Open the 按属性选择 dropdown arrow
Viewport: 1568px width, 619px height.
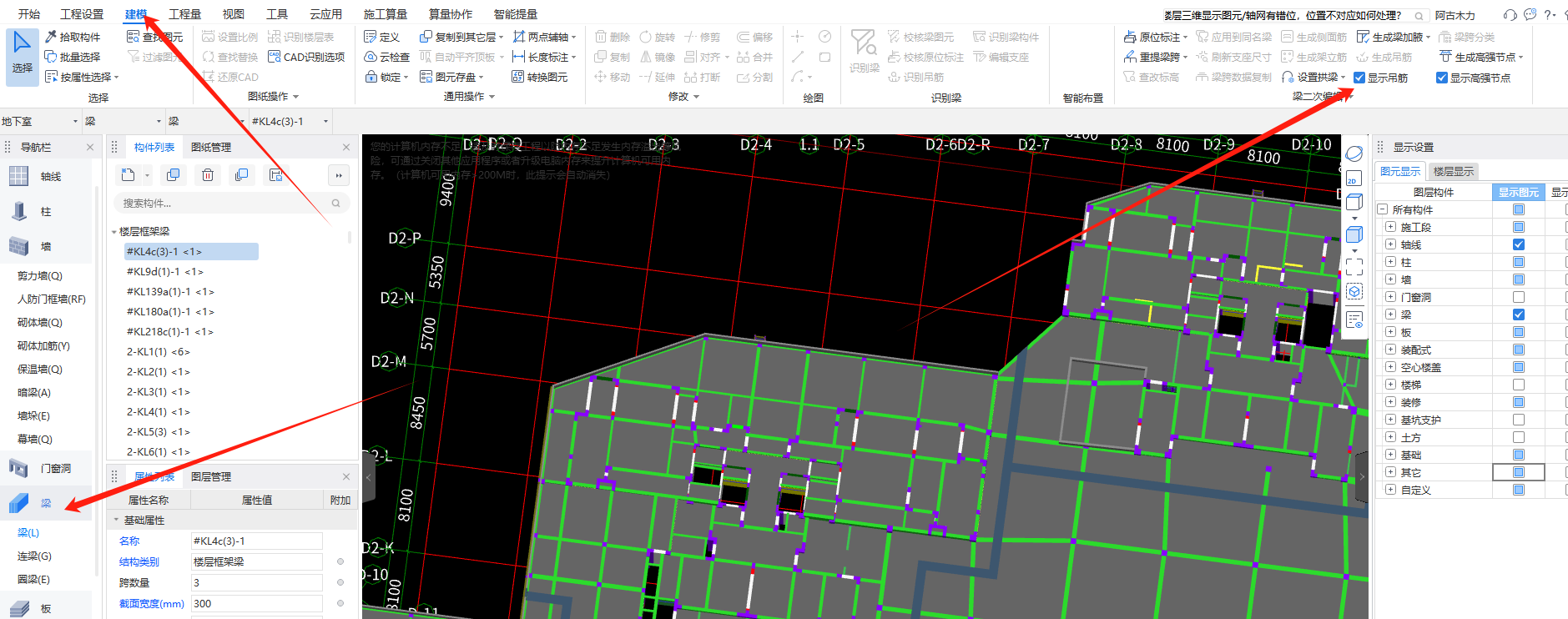[x=116, y=77]
